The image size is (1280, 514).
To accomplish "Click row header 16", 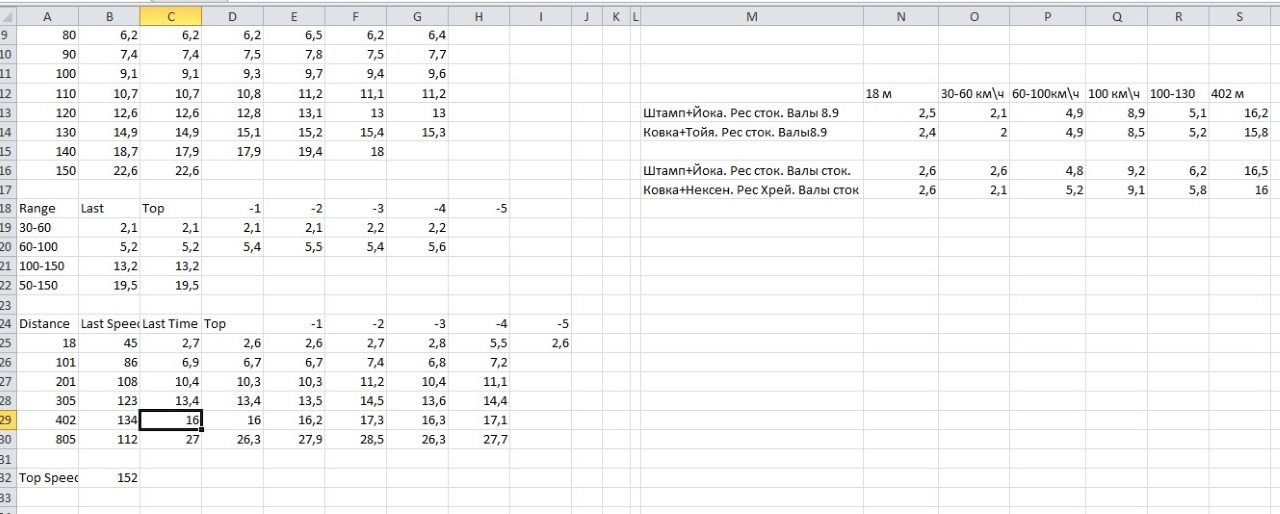I will [8, 170].
